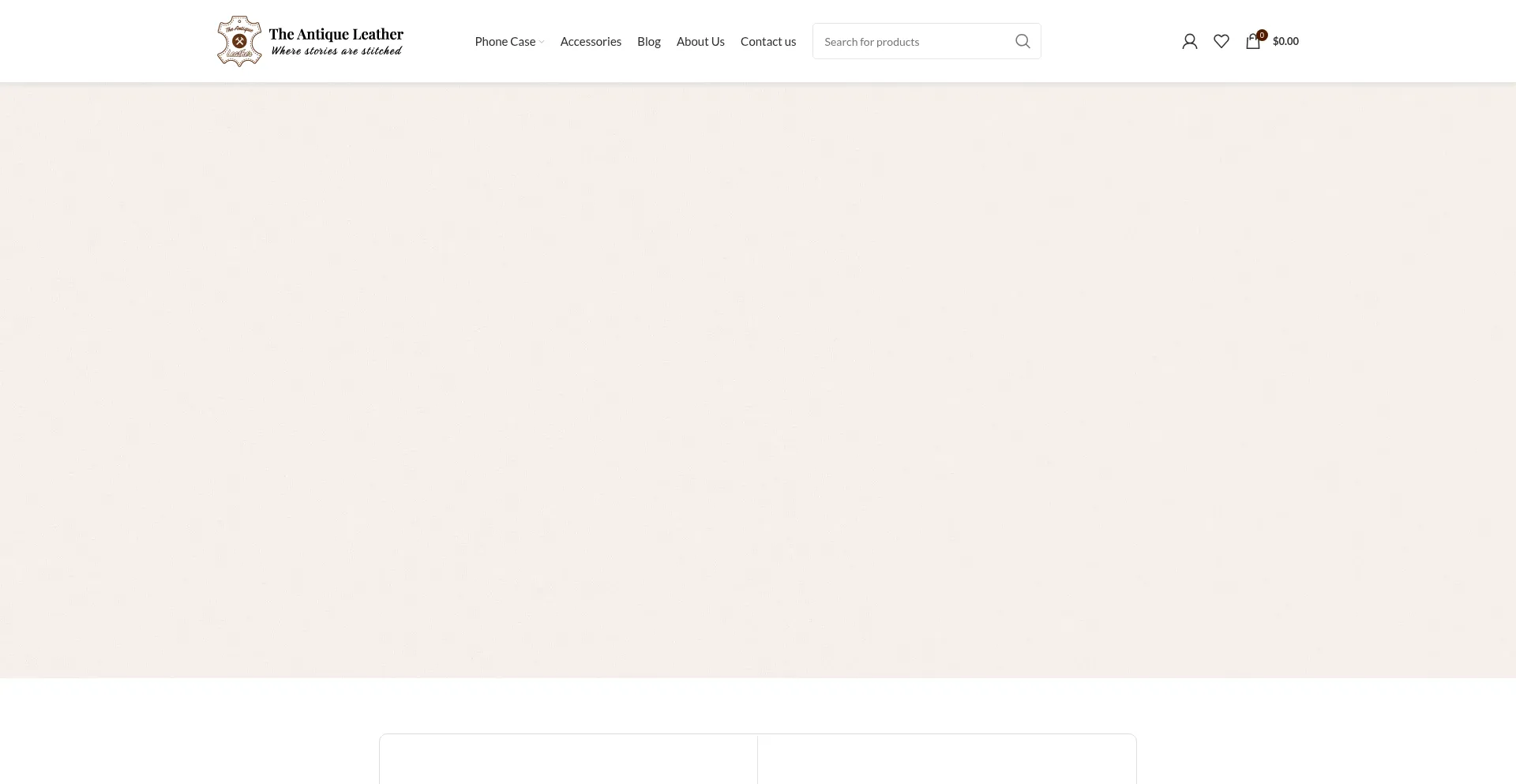Click the leather hide logo emblem

(x=239, y=41)
